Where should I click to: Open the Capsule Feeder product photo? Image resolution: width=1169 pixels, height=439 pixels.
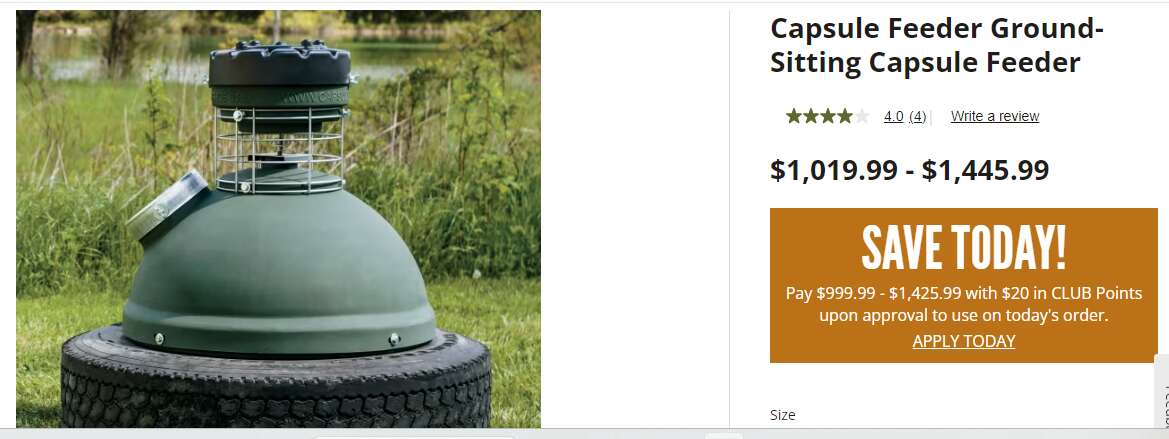[278, 218]
